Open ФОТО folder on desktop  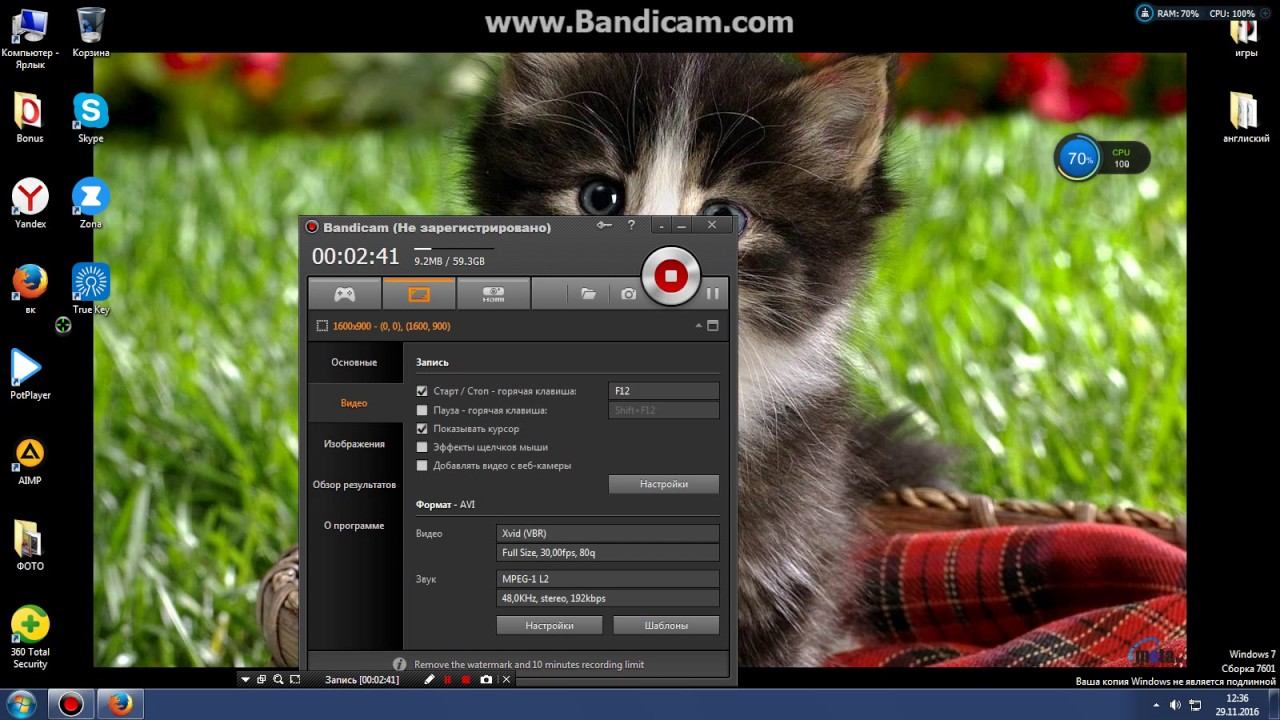30,546
